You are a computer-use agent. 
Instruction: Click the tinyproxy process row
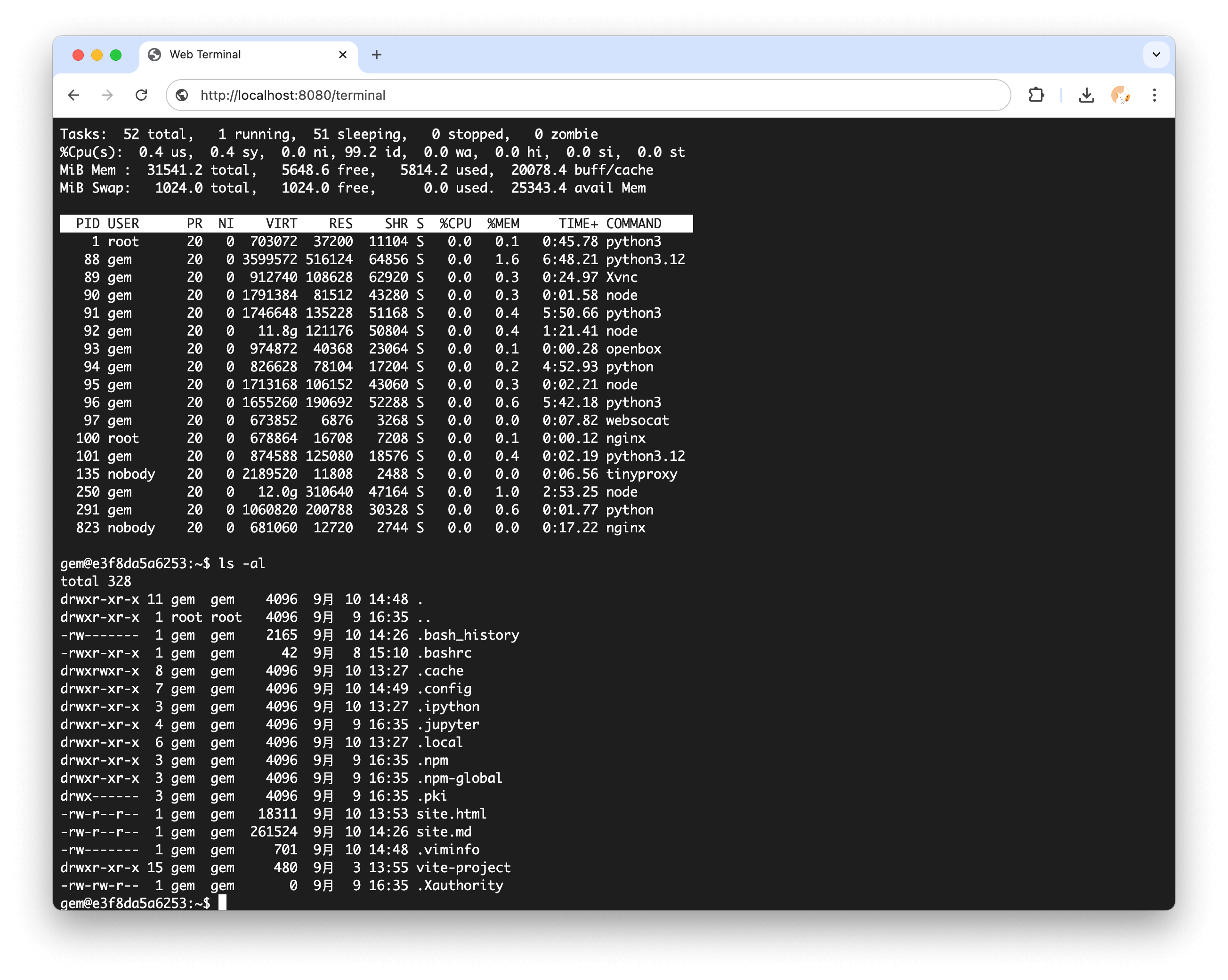(376, 474)
